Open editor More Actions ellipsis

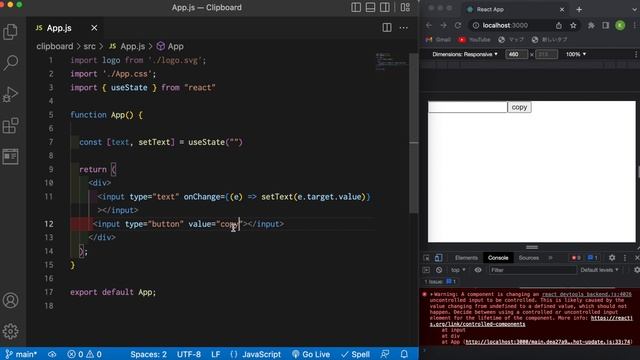(404, 28)
